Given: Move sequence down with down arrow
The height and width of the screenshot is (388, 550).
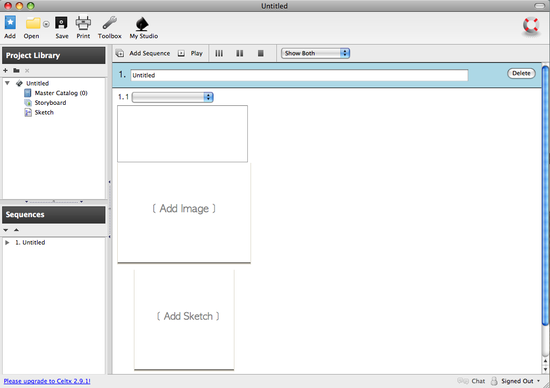Looking at the screenshot, I should coord(6,230).
